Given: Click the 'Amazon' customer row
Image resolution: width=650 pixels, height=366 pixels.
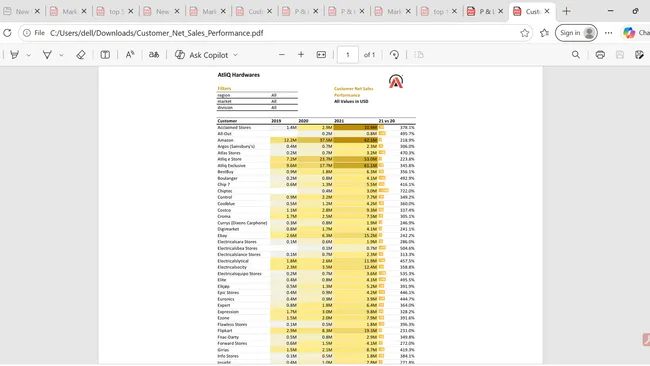Looking at the screenshot, I should (316, 140).
